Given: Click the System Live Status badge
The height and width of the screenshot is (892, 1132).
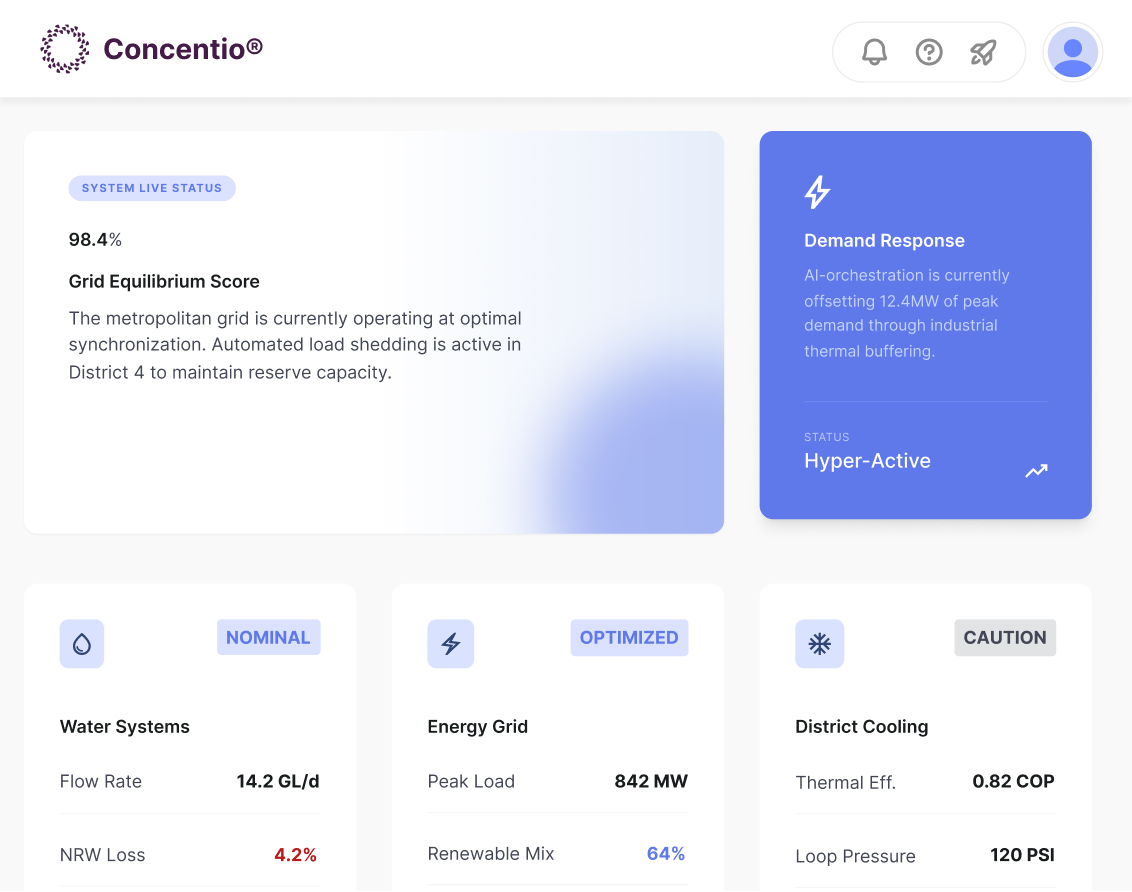Looking at the screenshot, I should coord(152,188).
